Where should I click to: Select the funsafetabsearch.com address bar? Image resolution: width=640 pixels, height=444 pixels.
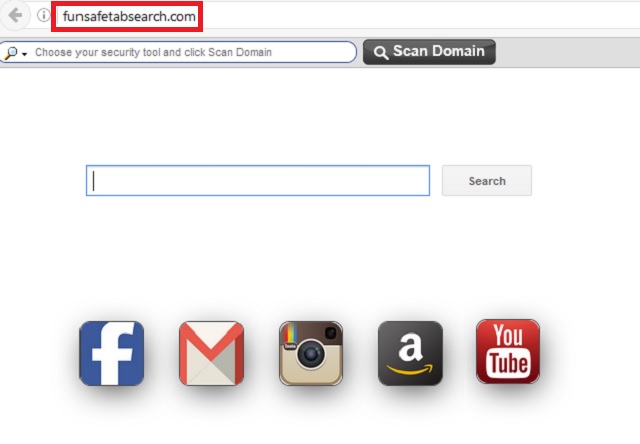127,16
